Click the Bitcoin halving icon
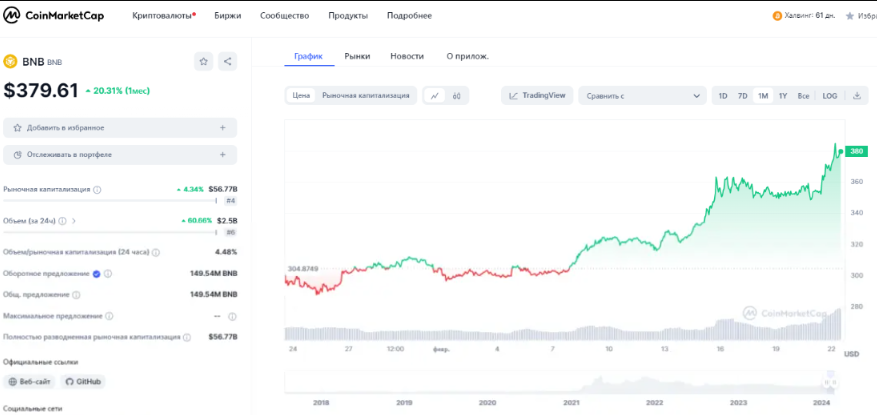Image resolution: width=877 pixels, height=415 pixels. [x=777, y=16]
